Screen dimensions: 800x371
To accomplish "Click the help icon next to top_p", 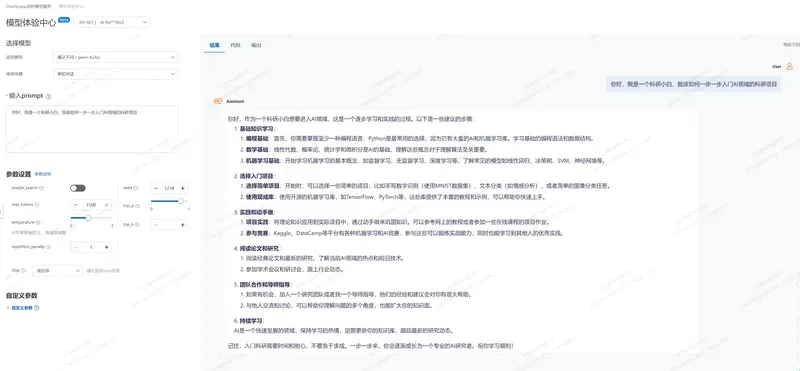I will [x=137, y=205].
